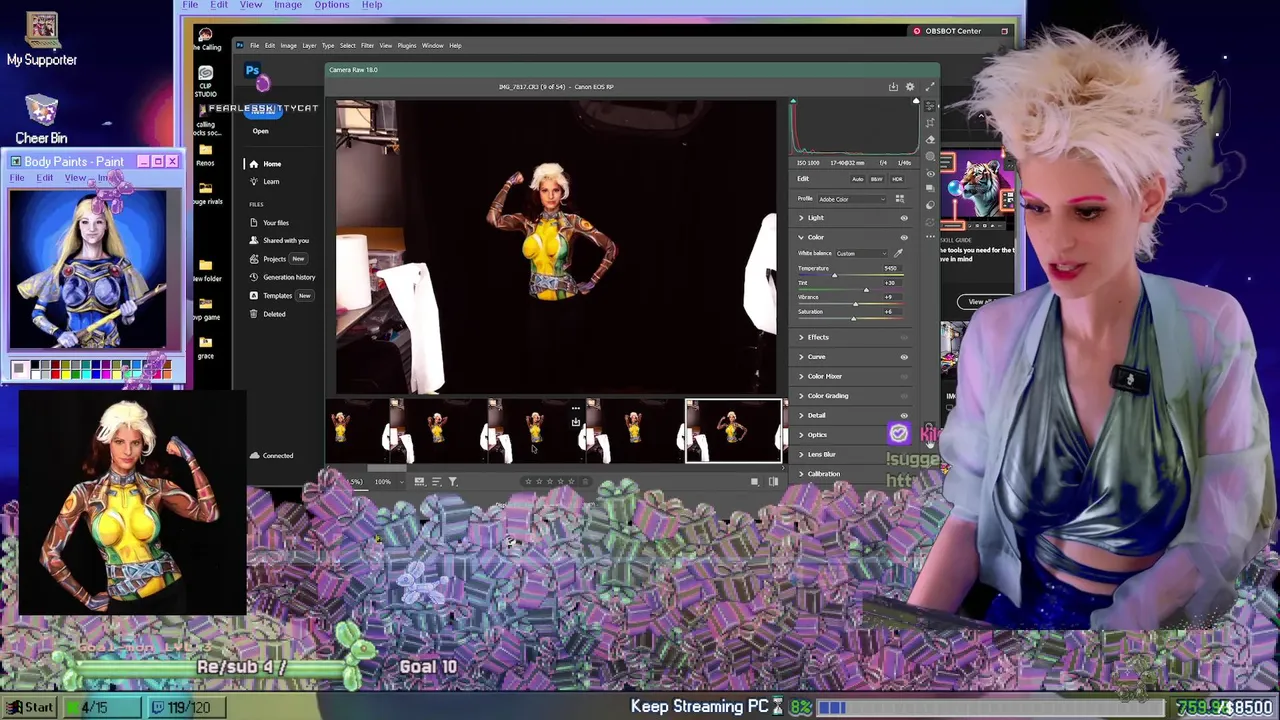Toggle highlight clipping warning in histogram
Viewport: 1280px width, 720px height.
click(916, 101)
